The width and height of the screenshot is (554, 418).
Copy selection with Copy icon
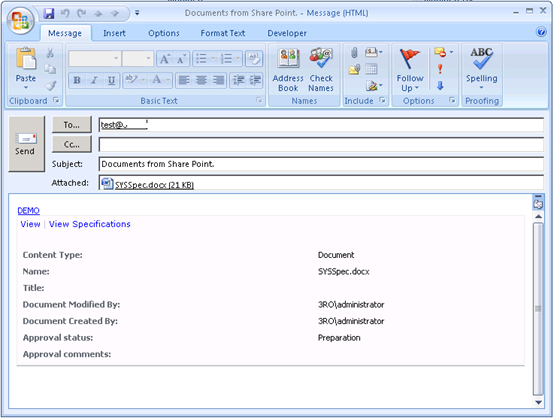tap(50, 69)
